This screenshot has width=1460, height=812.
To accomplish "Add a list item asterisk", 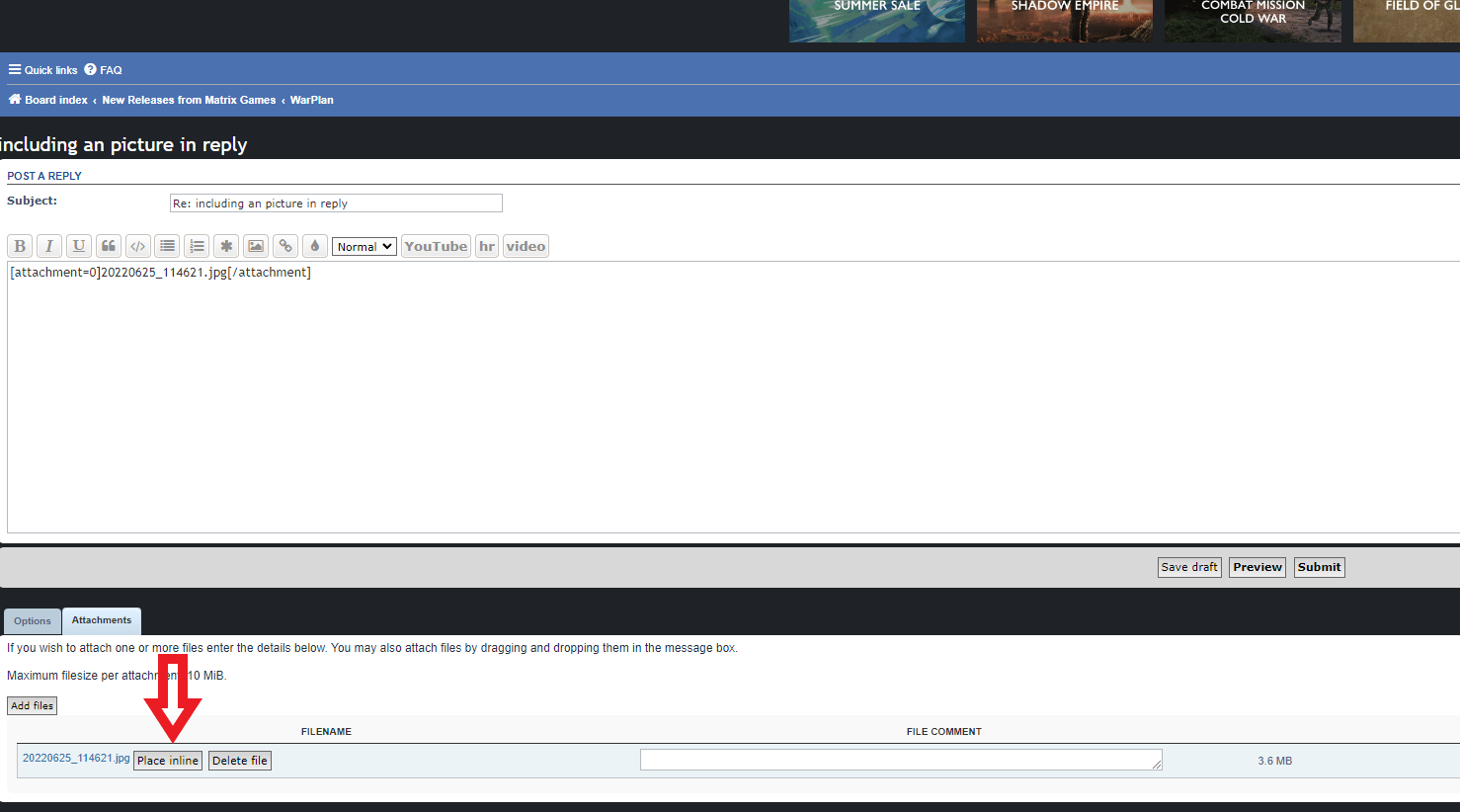I will tap(227, 246).
